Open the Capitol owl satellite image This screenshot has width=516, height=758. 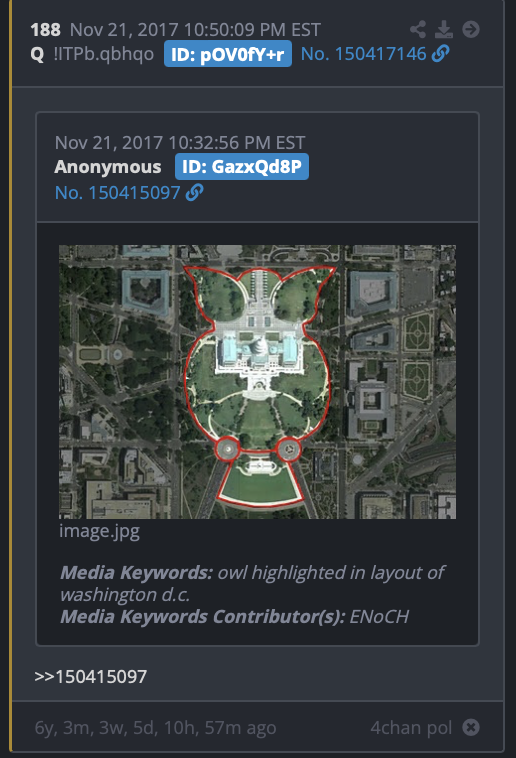257,382
